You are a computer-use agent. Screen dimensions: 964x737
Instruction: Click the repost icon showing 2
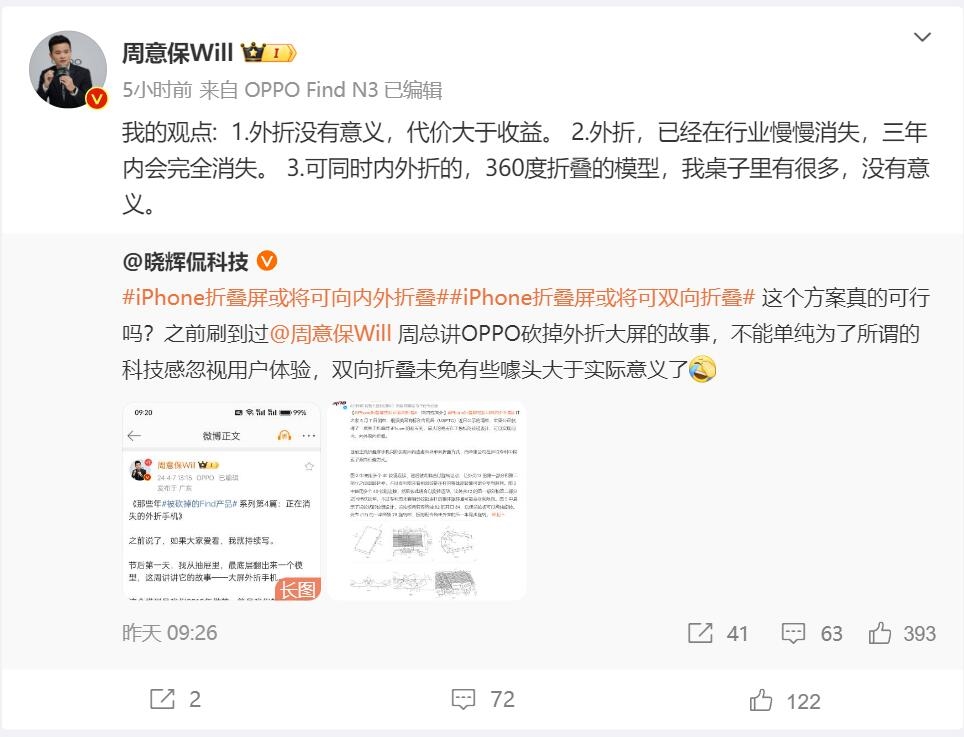[175, 700]
